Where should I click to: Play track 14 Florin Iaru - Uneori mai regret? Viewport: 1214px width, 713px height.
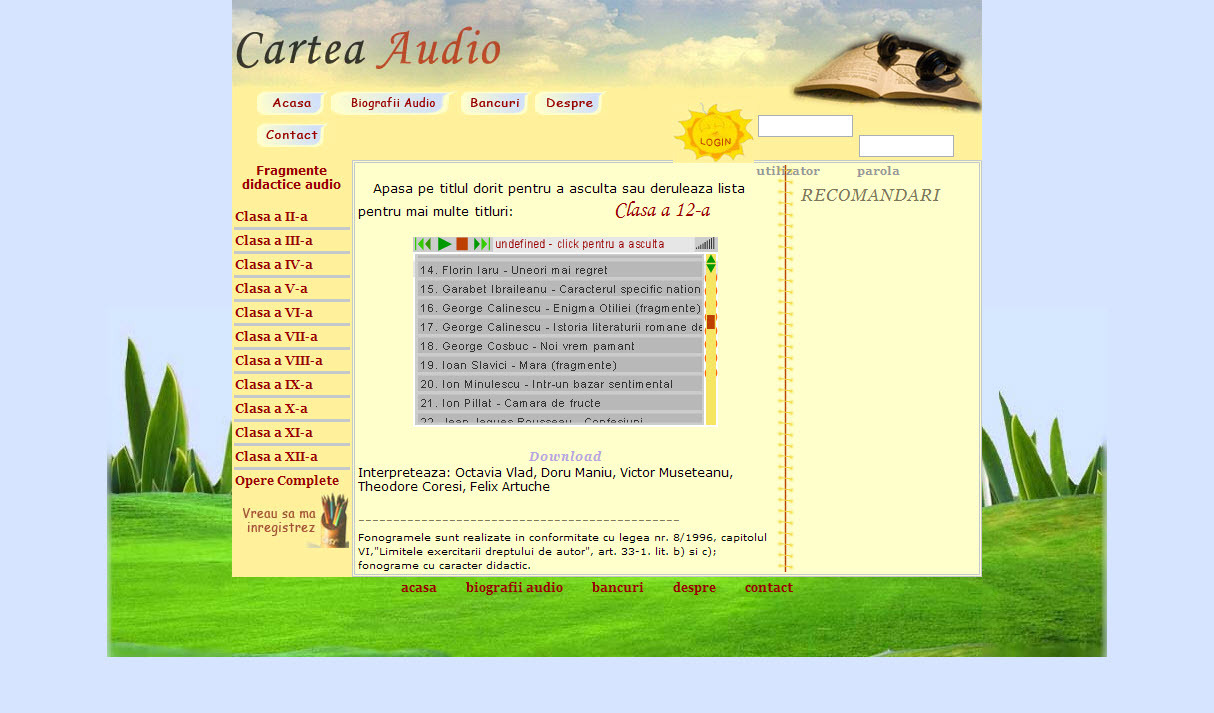(x=560, y=270)
